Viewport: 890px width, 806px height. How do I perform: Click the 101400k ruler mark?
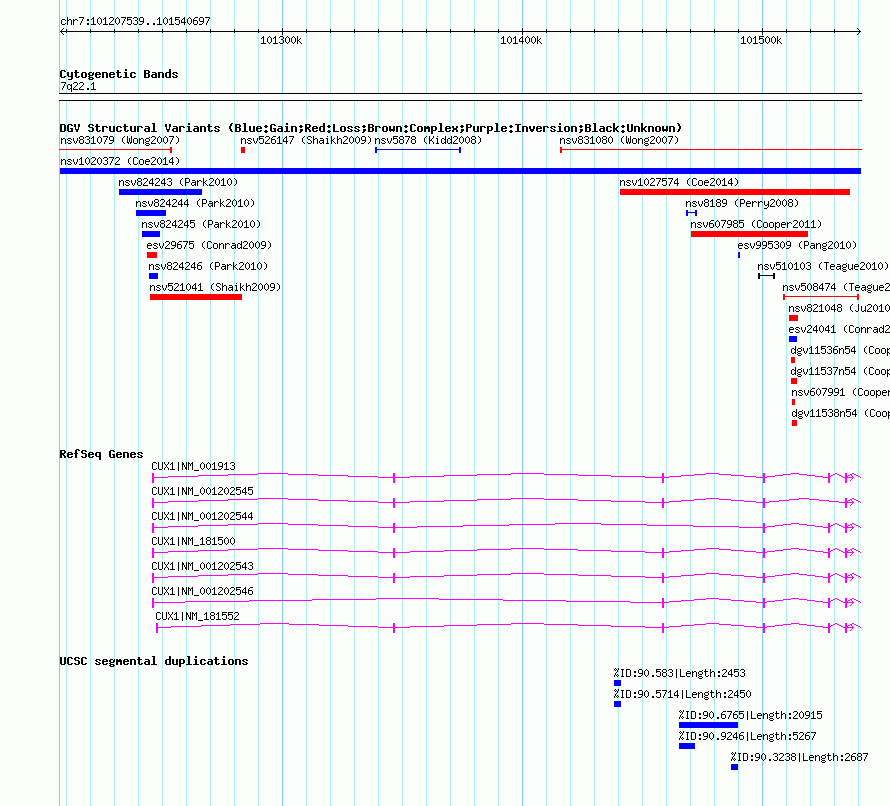521,40
